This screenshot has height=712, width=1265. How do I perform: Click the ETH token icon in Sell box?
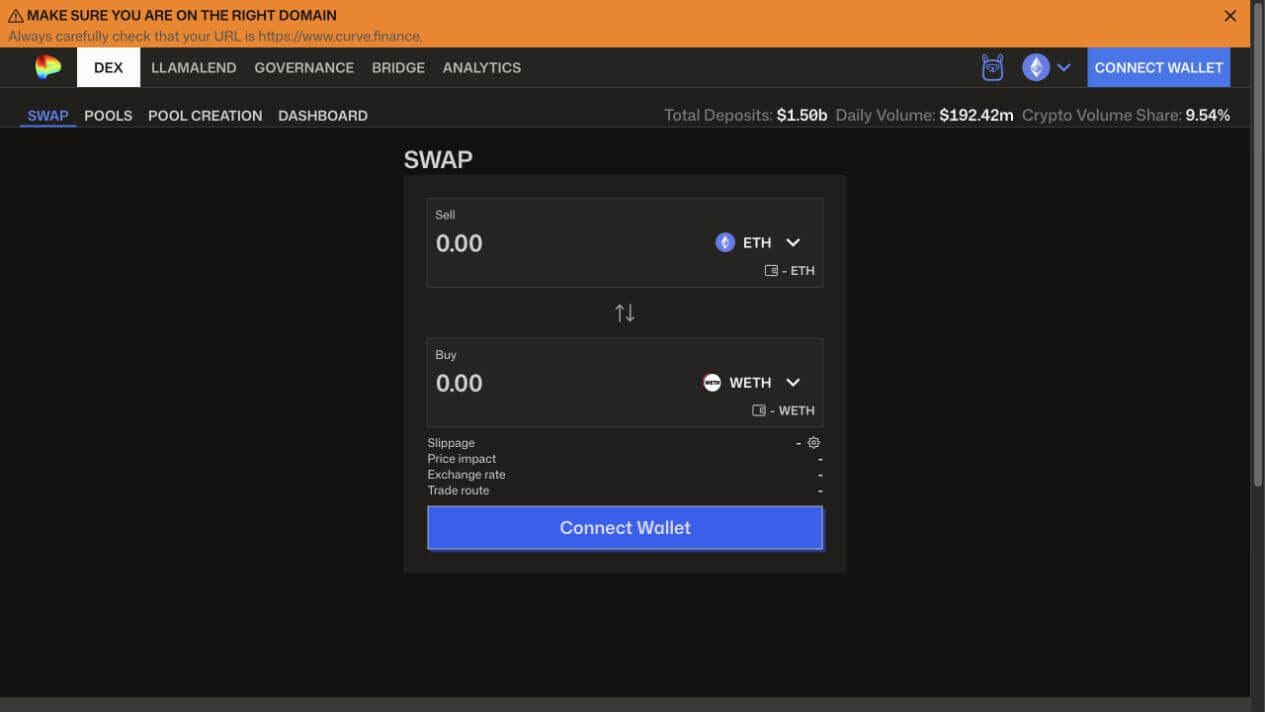[725, 243]
